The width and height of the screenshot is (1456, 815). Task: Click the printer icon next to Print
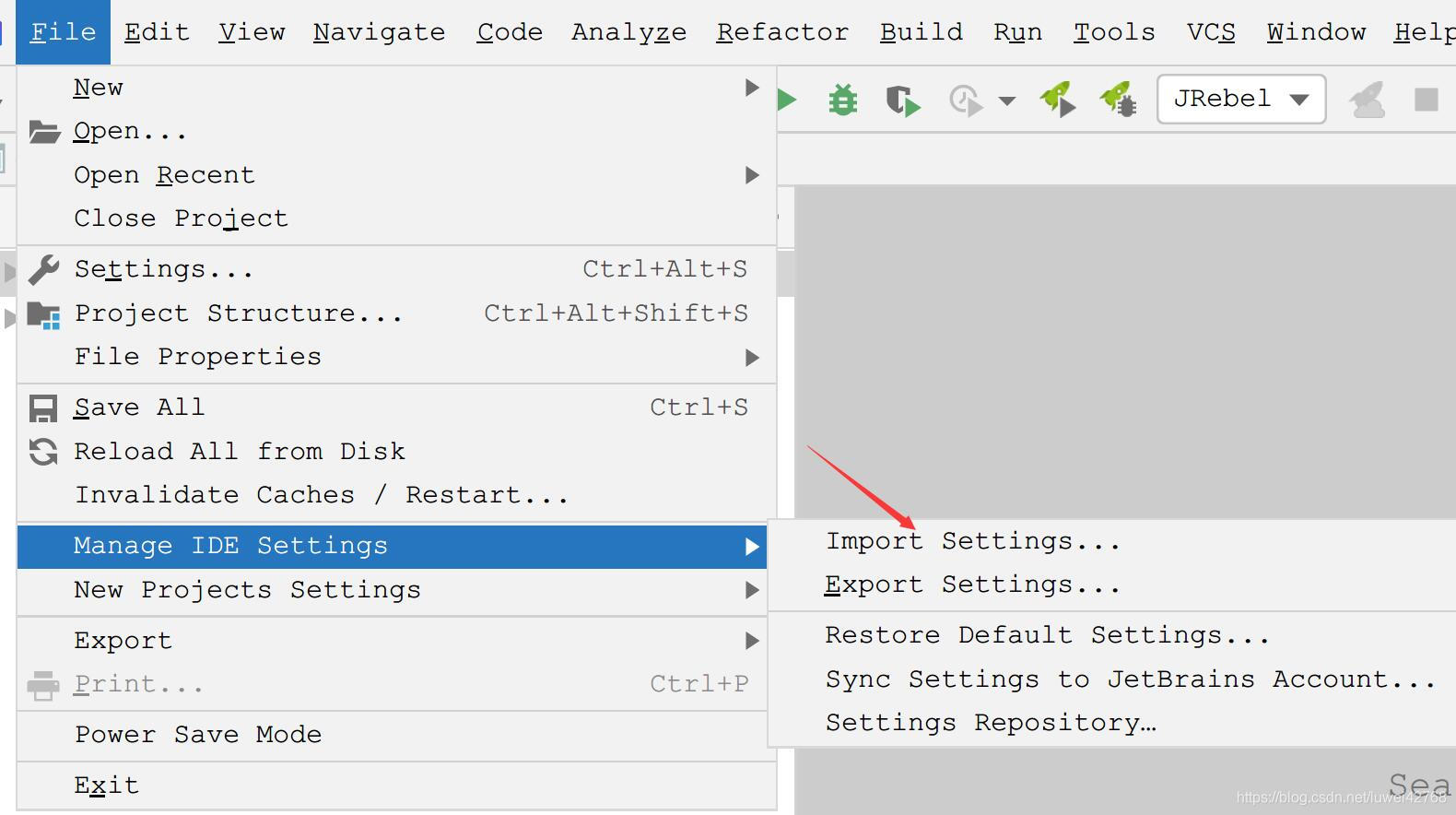43,685
